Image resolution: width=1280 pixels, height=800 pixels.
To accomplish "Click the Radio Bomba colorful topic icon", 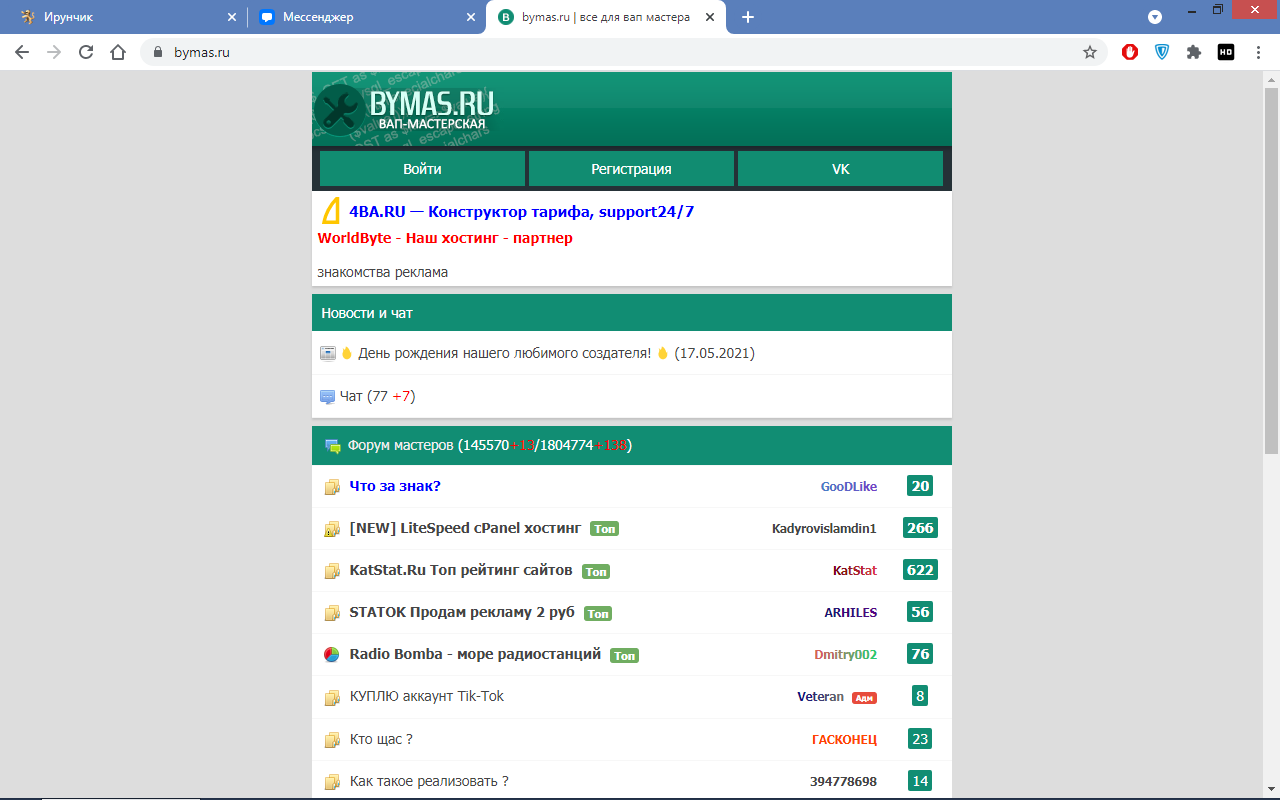I will [332, 655].
